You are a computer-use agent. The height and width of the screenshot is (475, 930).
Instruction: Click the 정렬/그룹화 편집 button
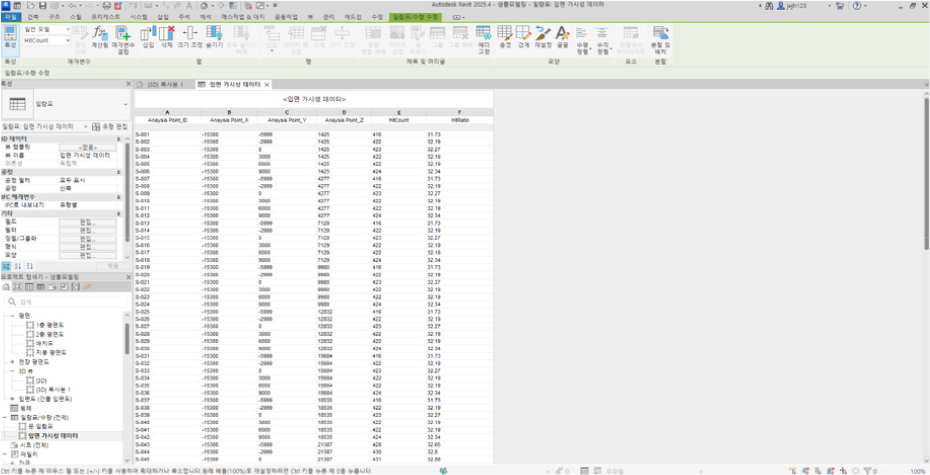[x=88, y=239]
